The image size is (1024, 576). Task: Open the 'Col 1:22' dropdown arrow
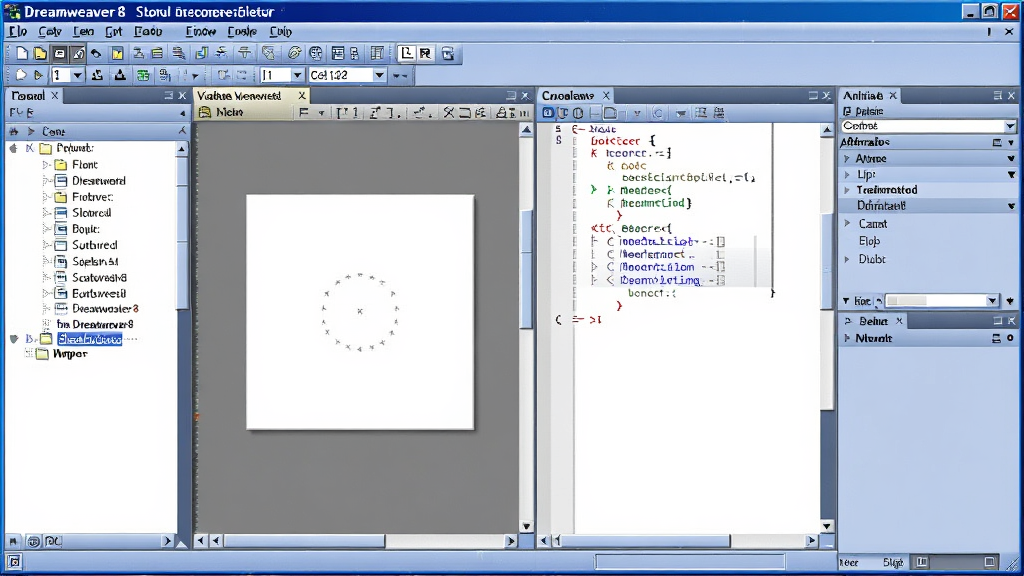coord(379,76)
